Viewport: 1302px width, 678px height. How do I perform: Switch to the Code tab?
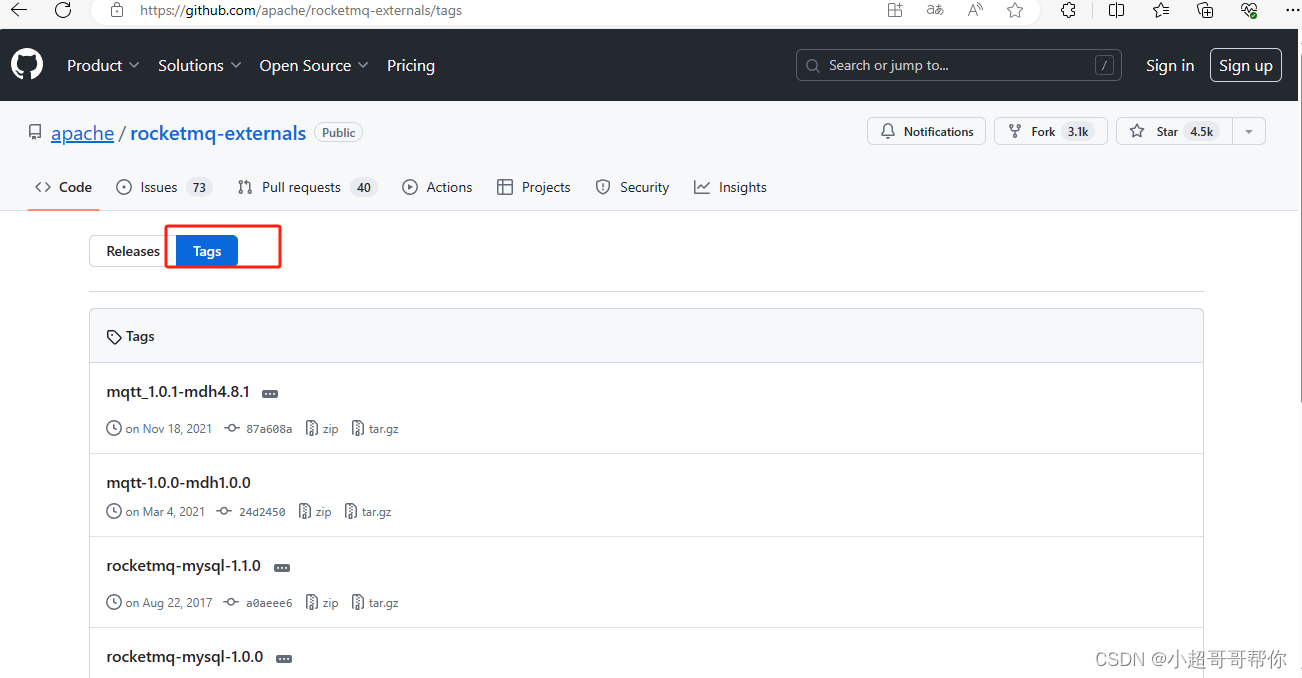(63, 187)
